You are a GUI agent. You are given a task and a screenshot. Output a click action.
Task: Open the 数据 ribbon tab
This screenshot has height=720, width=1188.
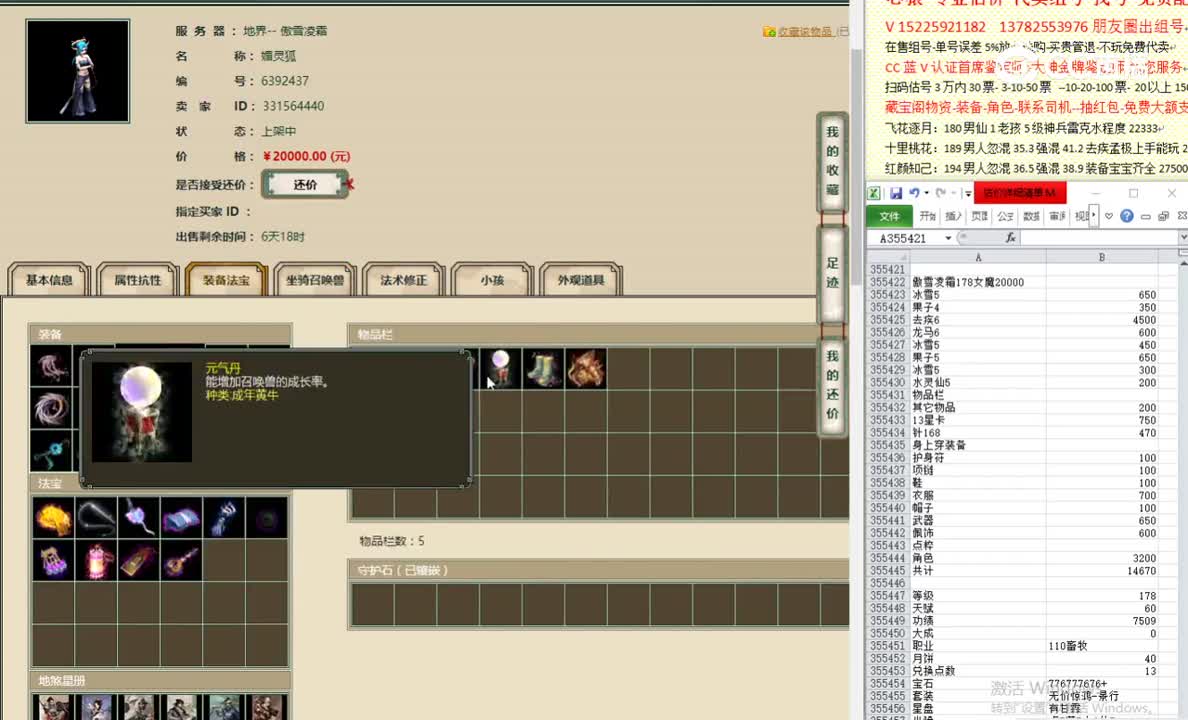pos(1031,216)
